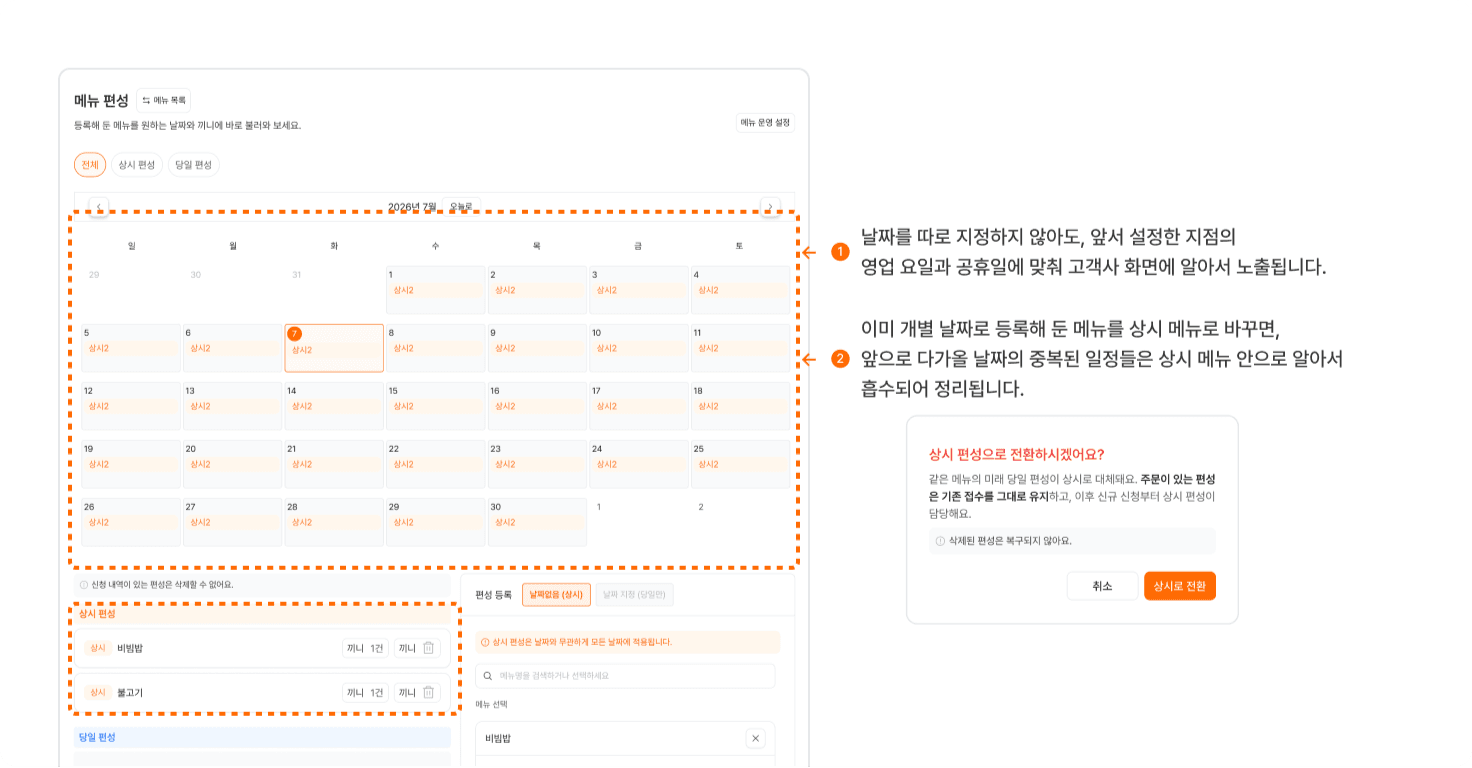This screenshot has height=768, width=1472.
Task: Select July 1 calendar cell
Action: pos(436,290)
